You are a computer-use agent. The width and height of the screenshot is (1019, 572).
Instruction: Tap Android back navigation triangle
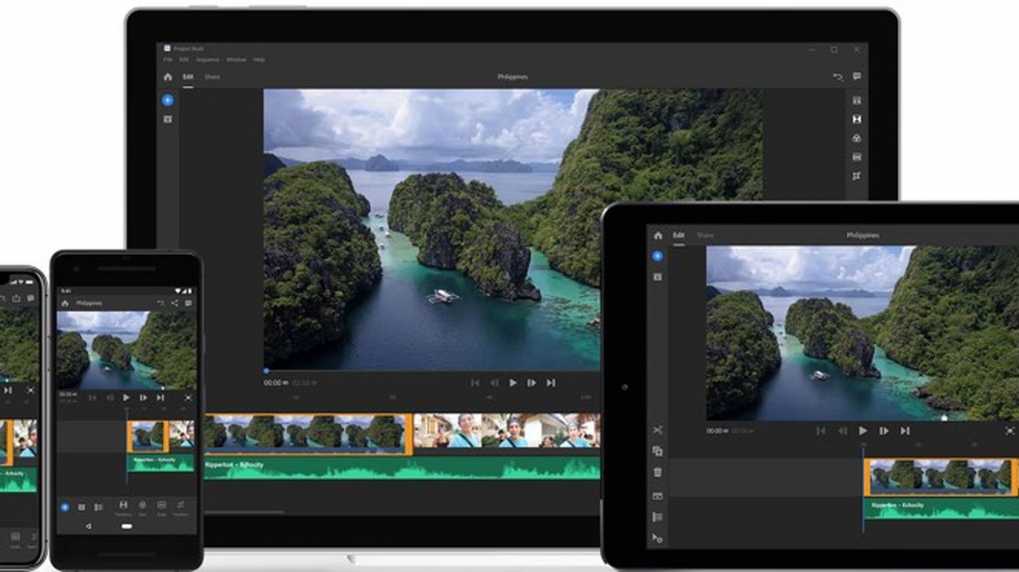pos(88,526)
